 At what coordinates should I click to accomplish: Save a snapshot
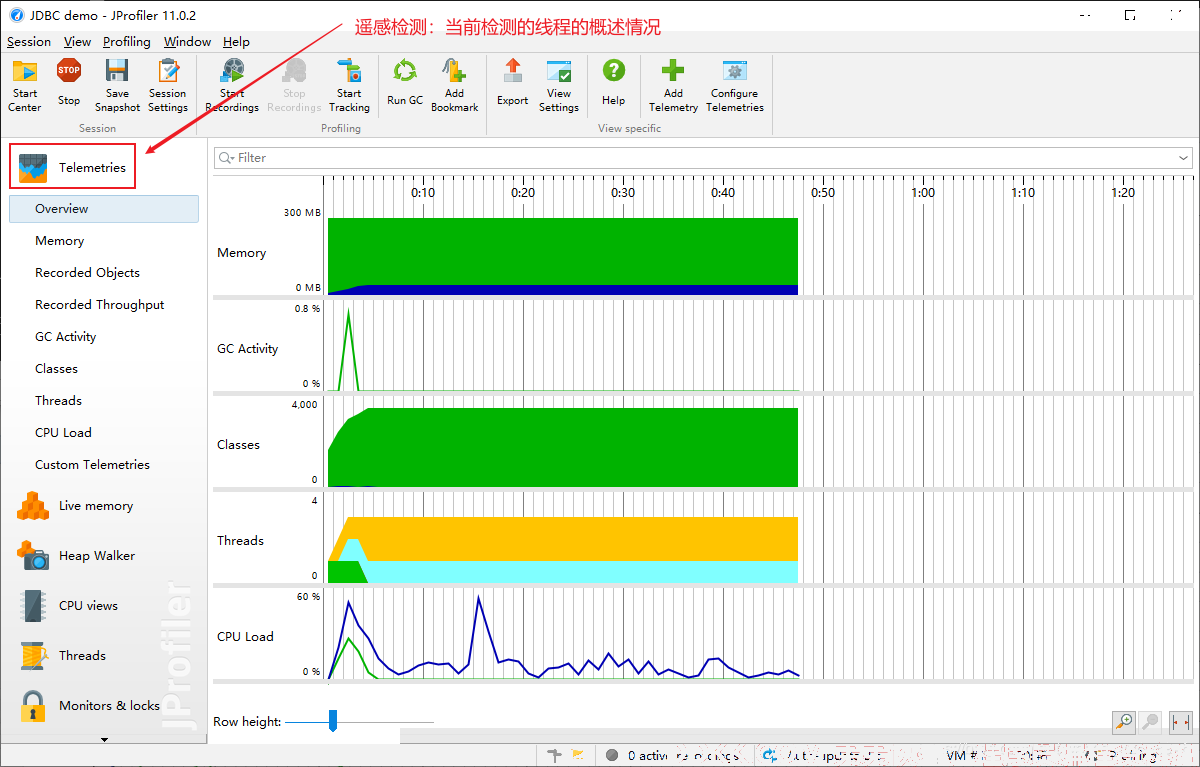coord(117,85)
